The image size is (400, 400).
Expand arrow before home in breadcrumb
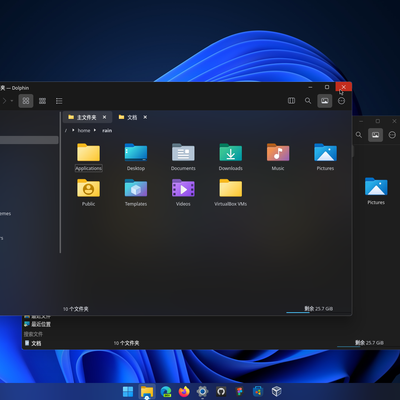[73, 130]
